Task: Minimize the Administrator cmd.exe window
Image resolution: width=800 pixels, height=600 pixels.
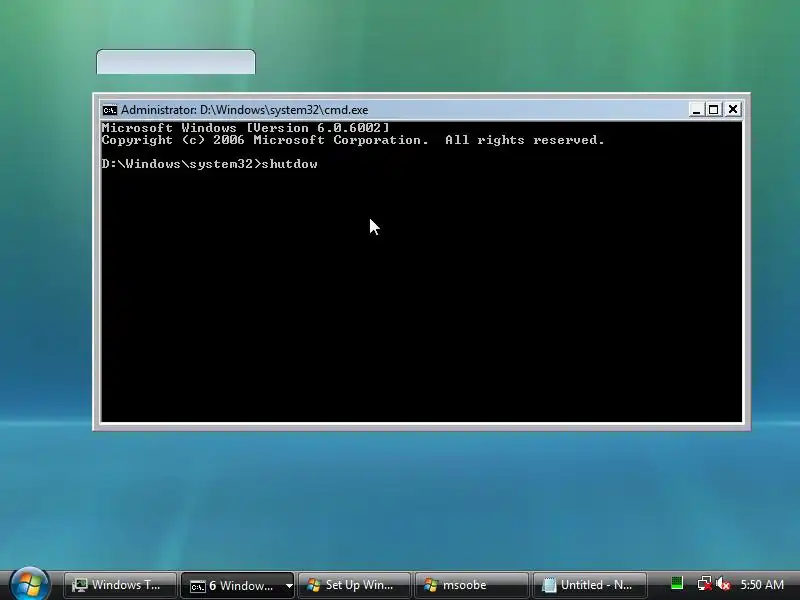Action: point(696,110)
